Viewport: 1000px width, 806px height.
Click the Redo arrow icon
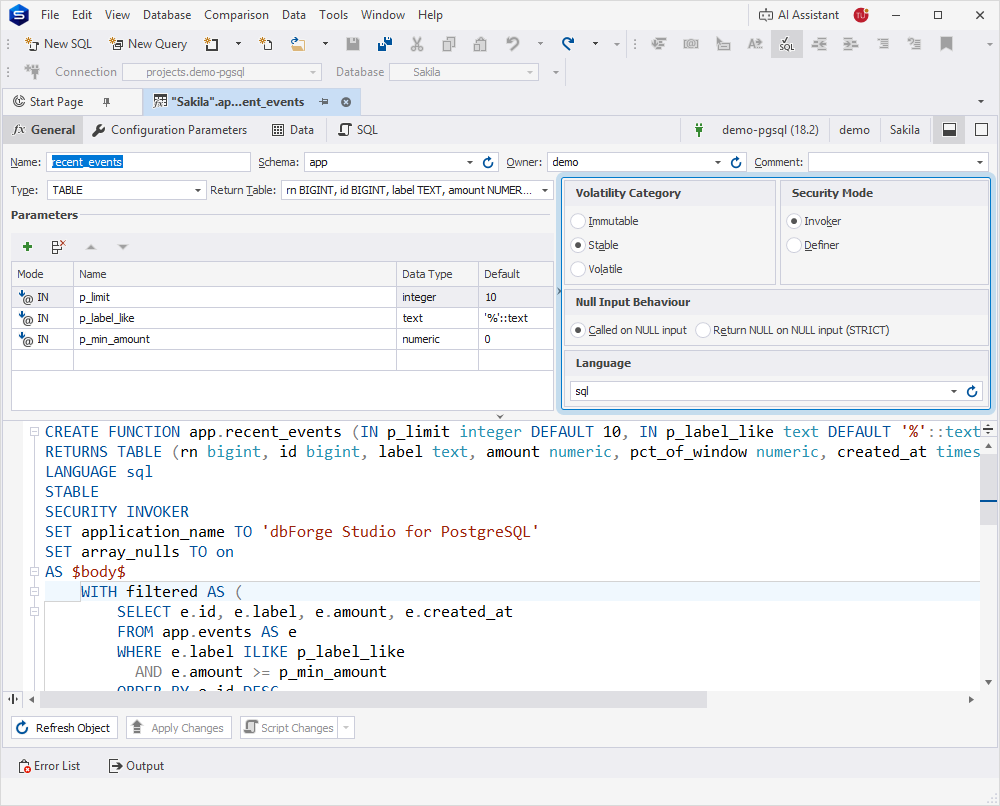click(568, 44)
